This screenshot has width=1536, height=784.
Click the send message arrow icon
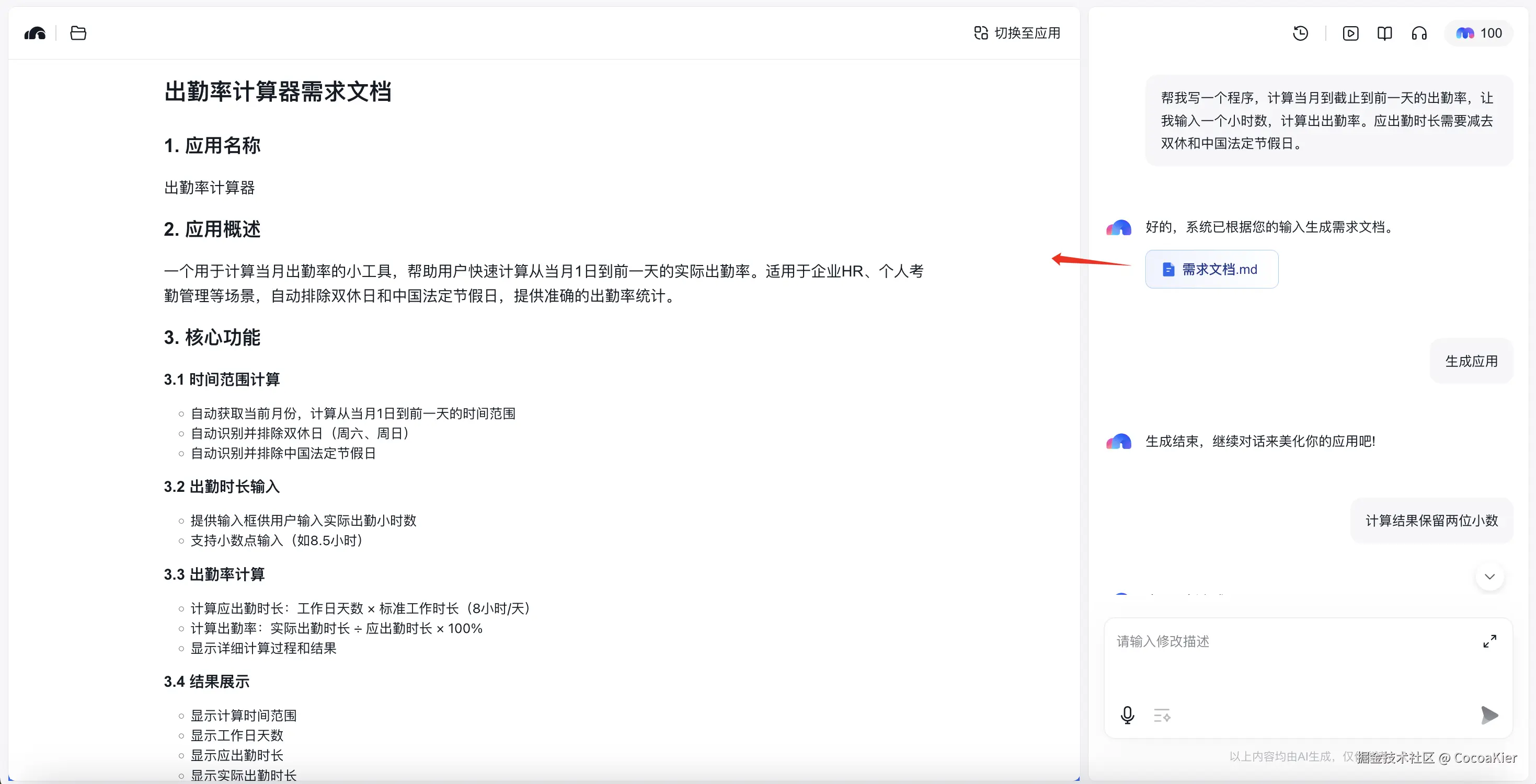pos(1489,714)
